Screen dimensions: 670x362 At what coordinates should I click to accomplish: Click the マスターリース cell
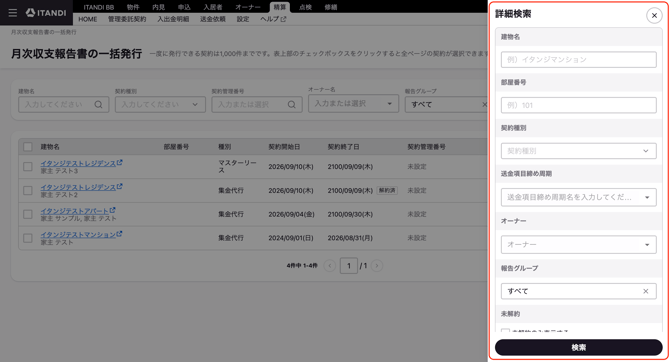click(237, 167)
